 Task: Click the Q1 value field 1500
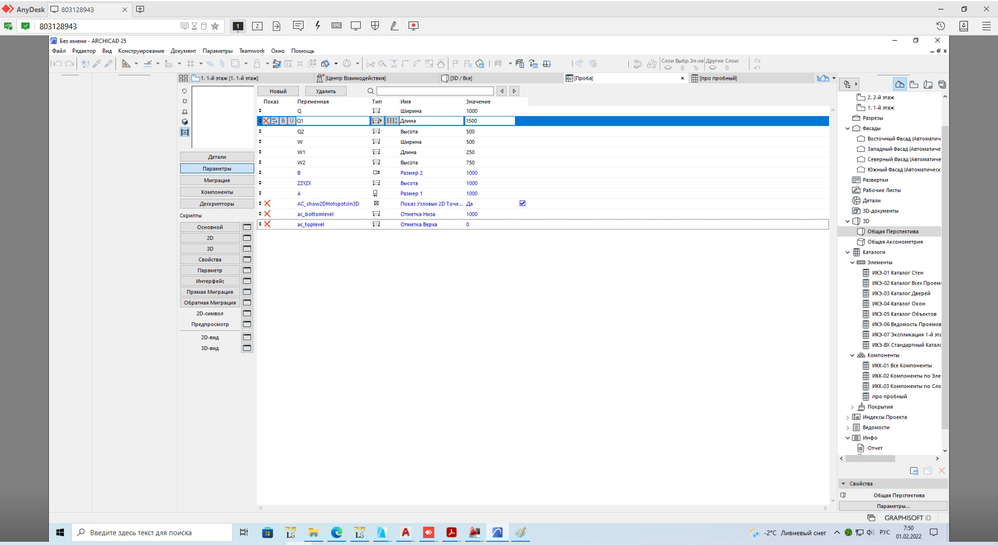489,121
